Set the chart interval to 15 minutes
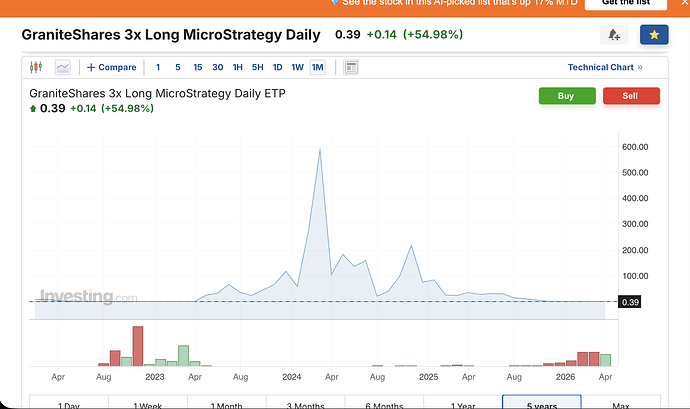The image size is (690, 409). [x=198, y=67]
